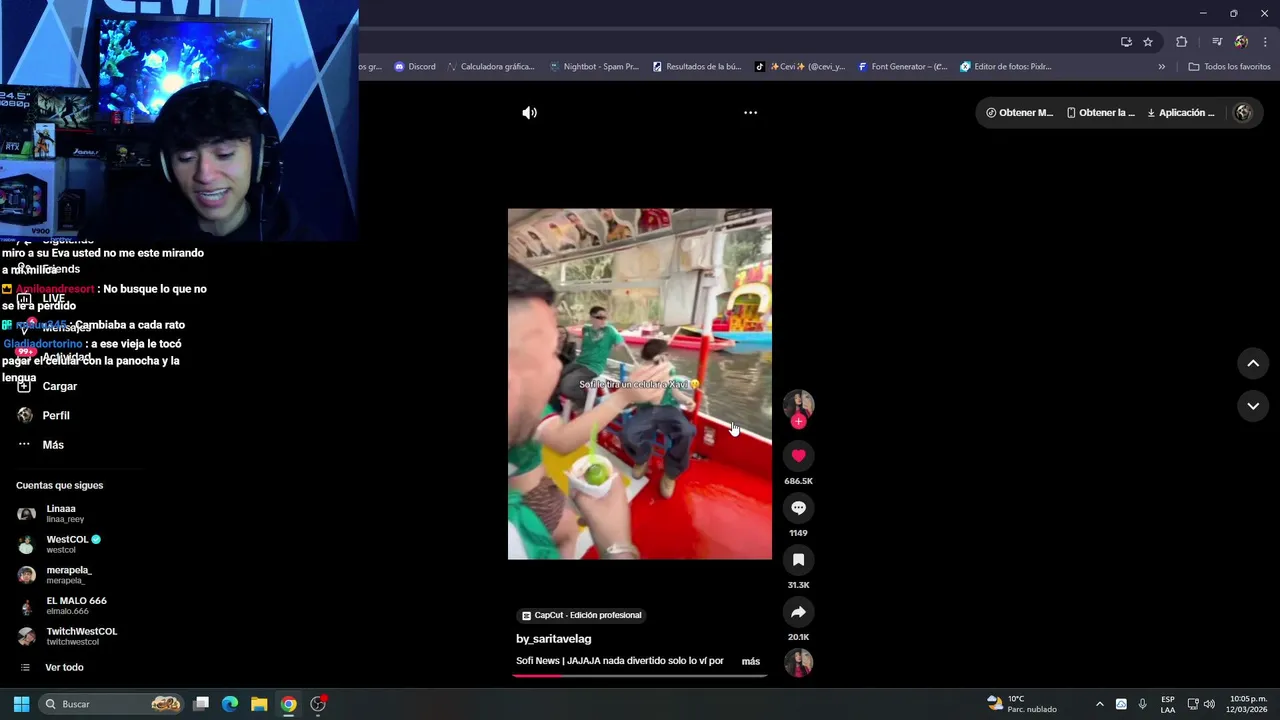Screen dimensions: 1280x720
Task: Open the TikTok profile avatar menu
Action: (1243, 113)
